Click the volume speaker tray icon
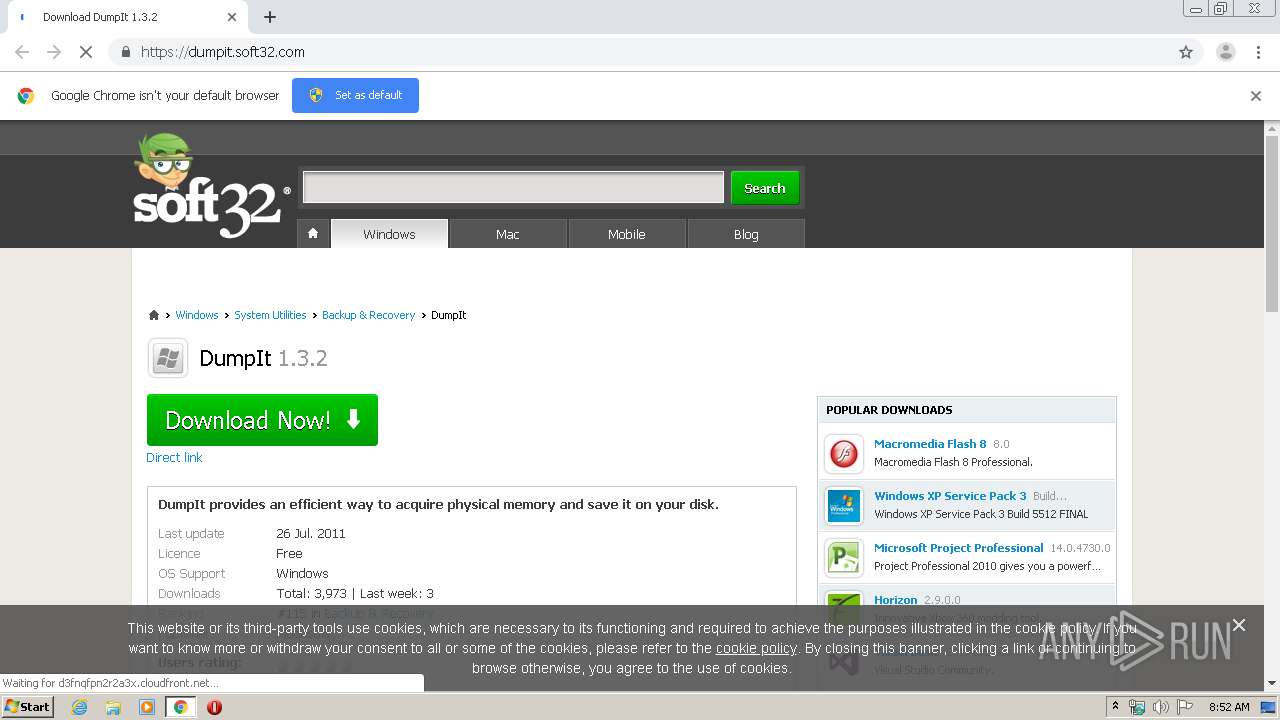 click(x=1160, y=707)
